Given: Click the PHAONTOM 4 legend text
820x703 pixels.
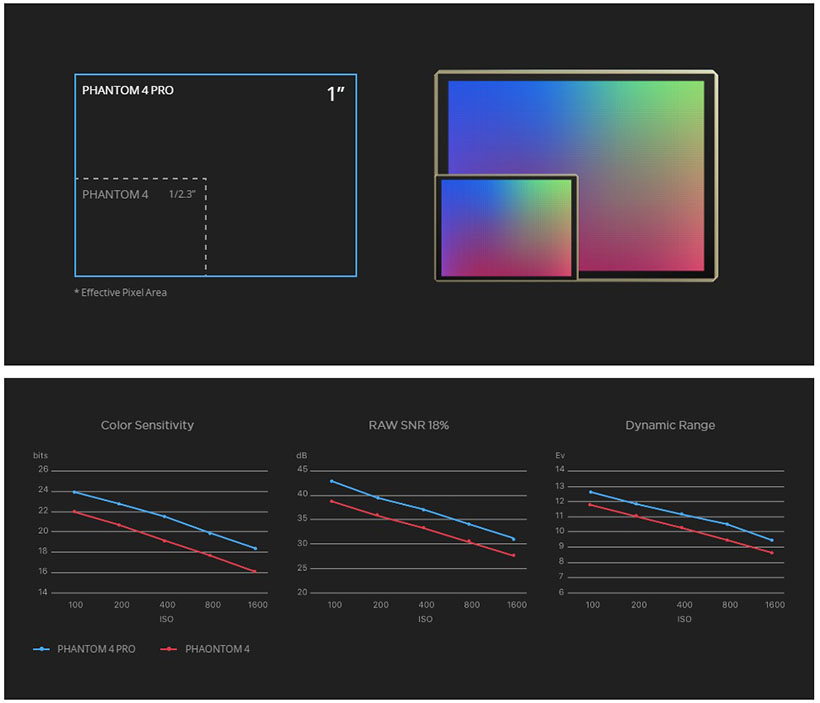Looking at the screenshot, I should coord(217,649).
